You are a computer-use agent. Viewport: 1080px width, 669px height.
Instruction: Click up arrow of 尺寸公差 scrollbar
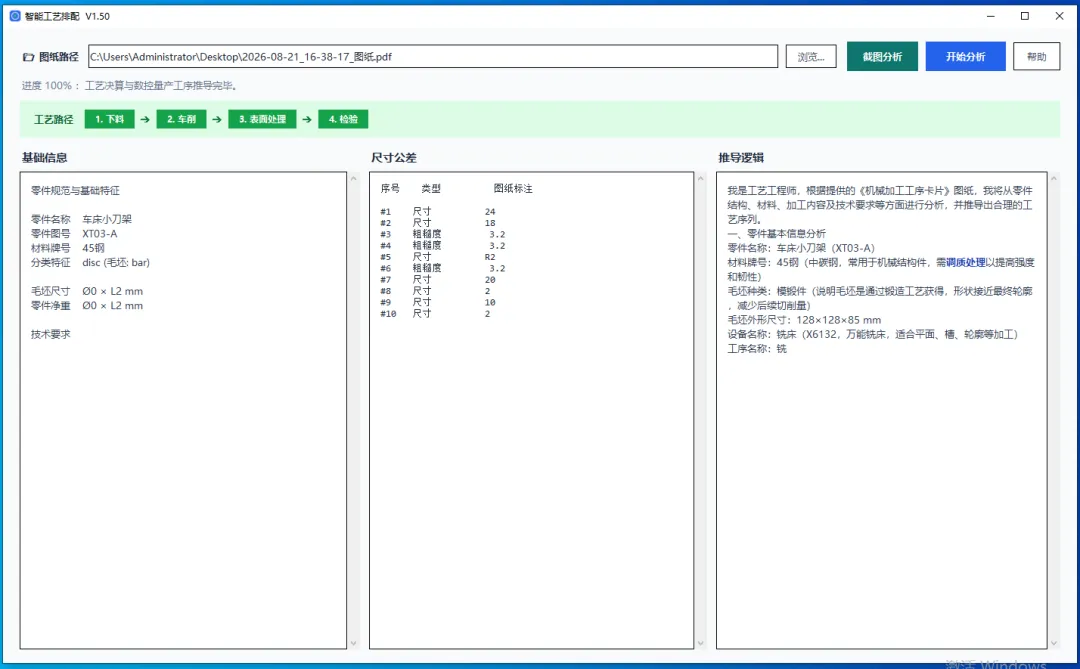[x=700, y=178]
